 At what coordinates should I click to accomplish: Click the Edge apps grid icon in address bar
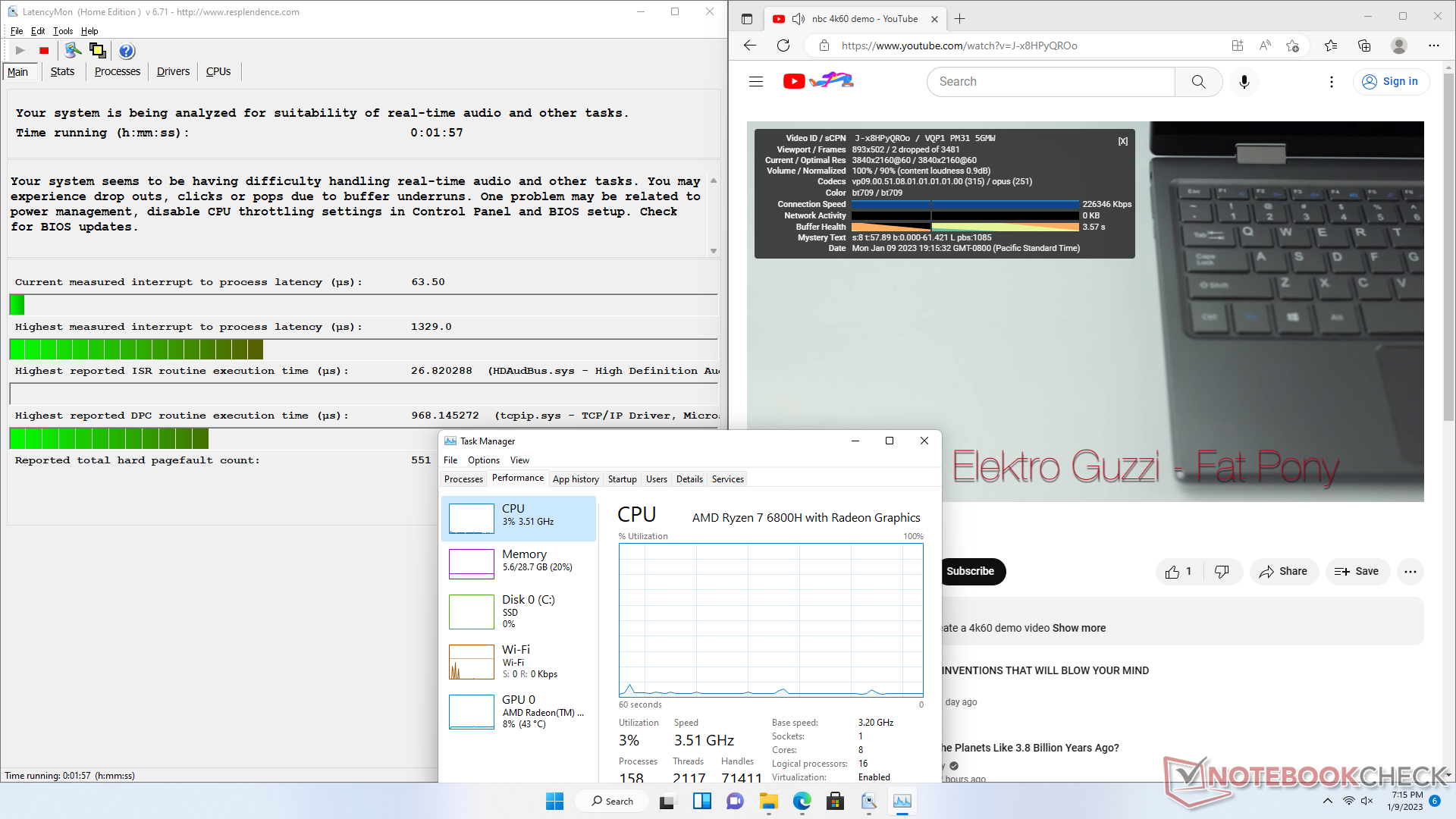pyautogui.click(x=1238, y=45)
